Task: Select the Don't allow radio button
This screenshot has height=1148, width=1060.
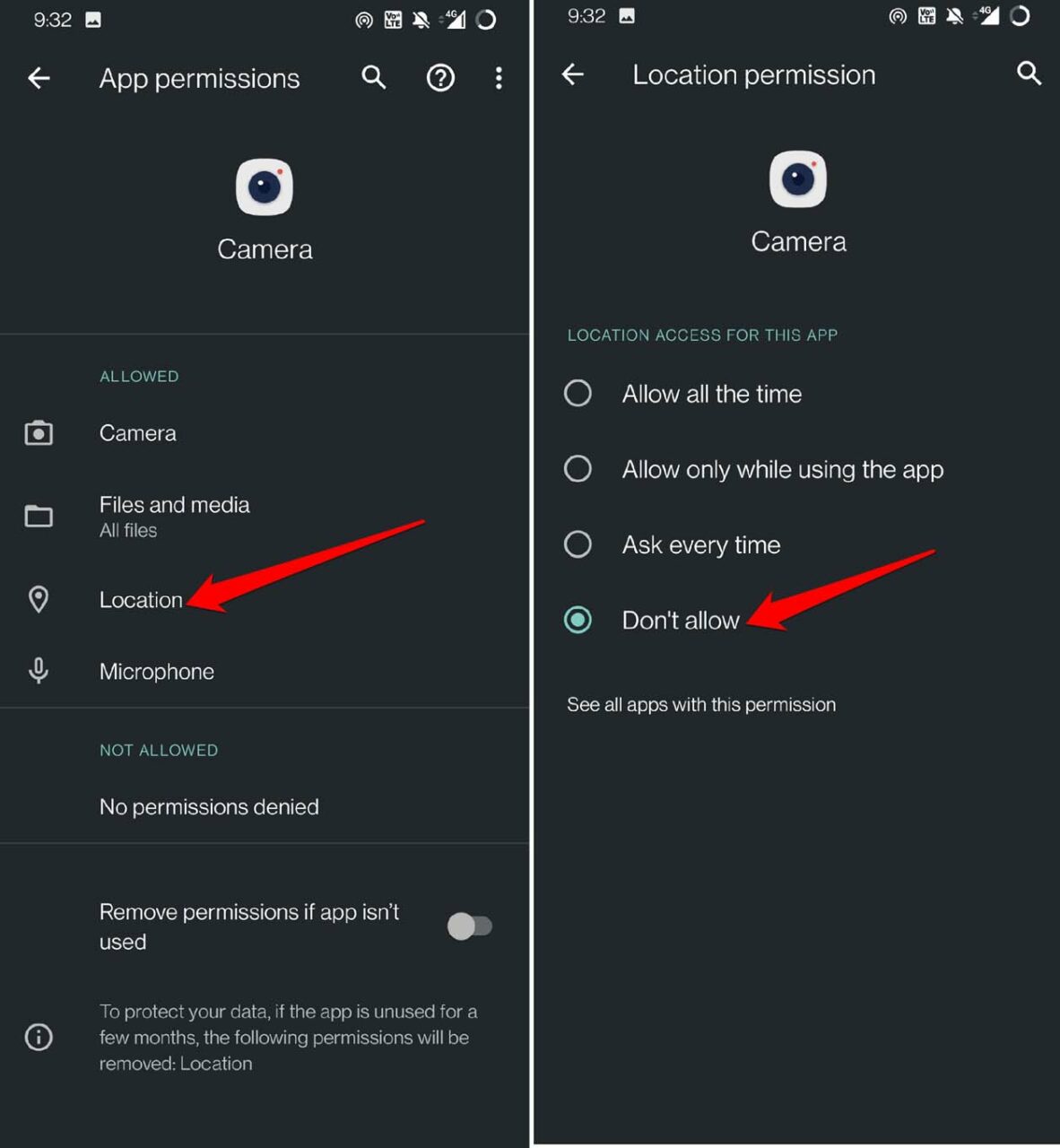Action: click(578, 620)
